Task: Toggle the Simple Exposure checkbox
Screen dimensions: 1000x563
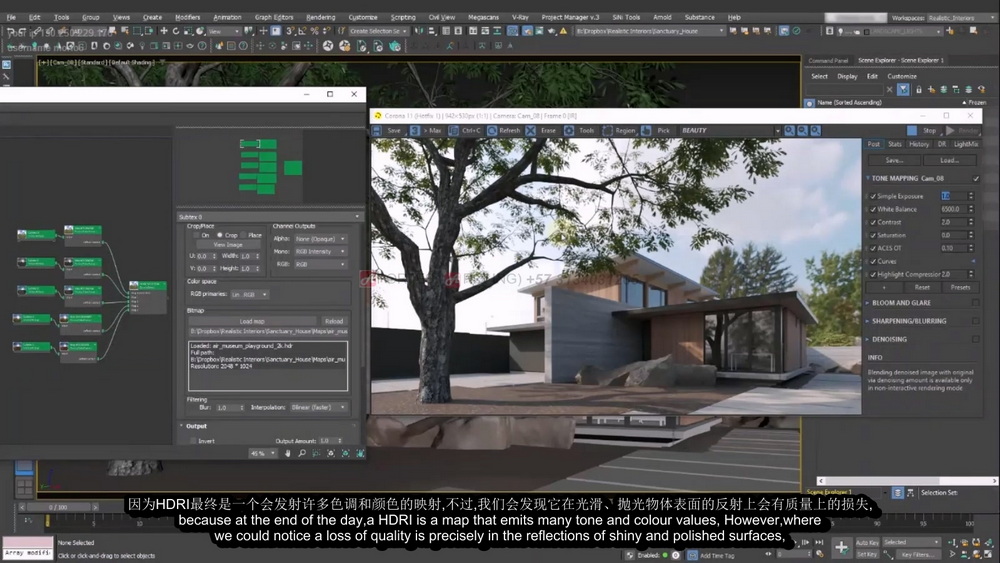Action: pos(873,196)
